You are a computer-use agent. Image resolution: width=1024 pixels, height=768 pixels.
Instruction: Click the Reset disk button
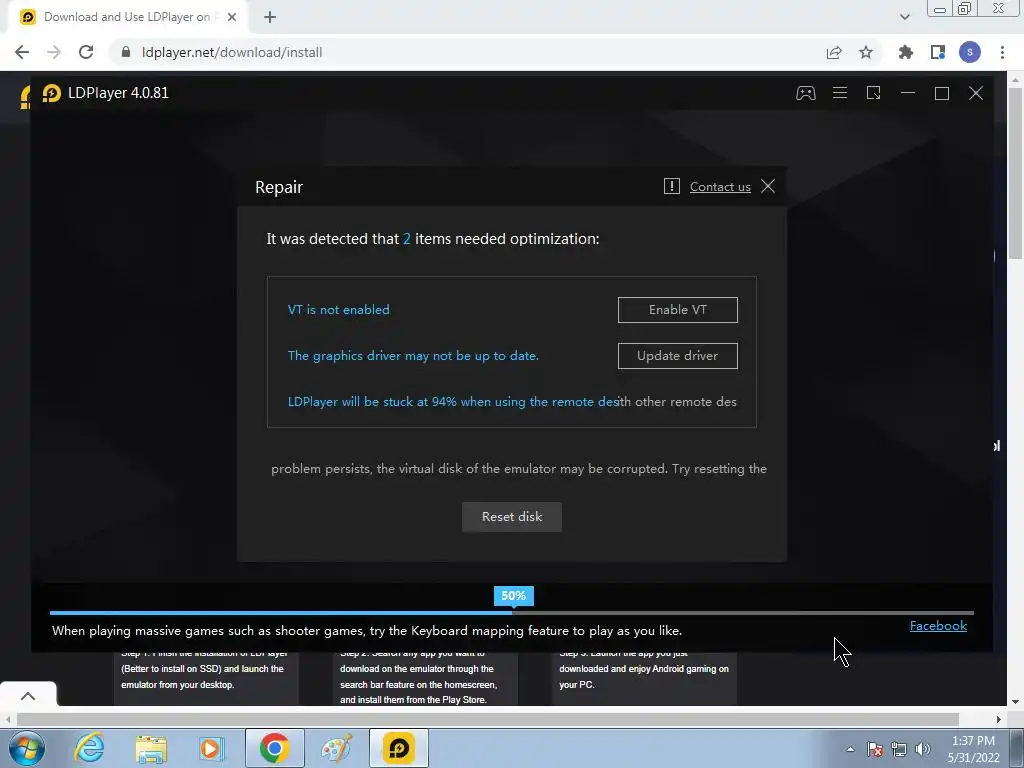[x=511, y=517]
